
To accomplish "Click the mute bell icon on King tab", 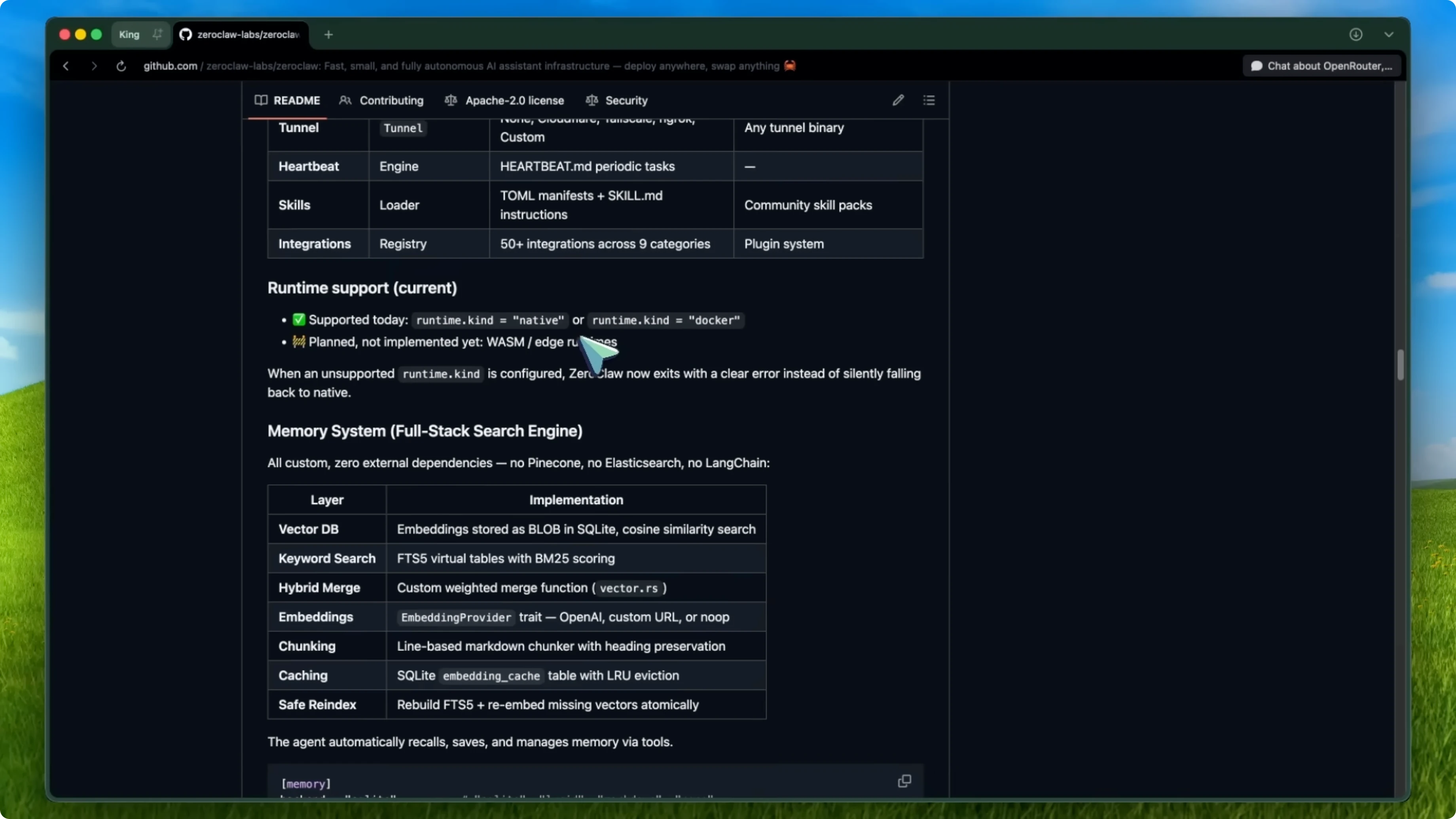I will coord(157,34).
